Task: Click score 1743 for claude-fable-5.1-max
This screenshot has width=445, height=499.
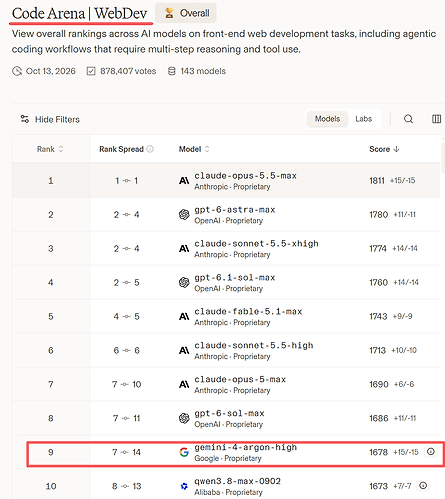Action: (378, 316)
